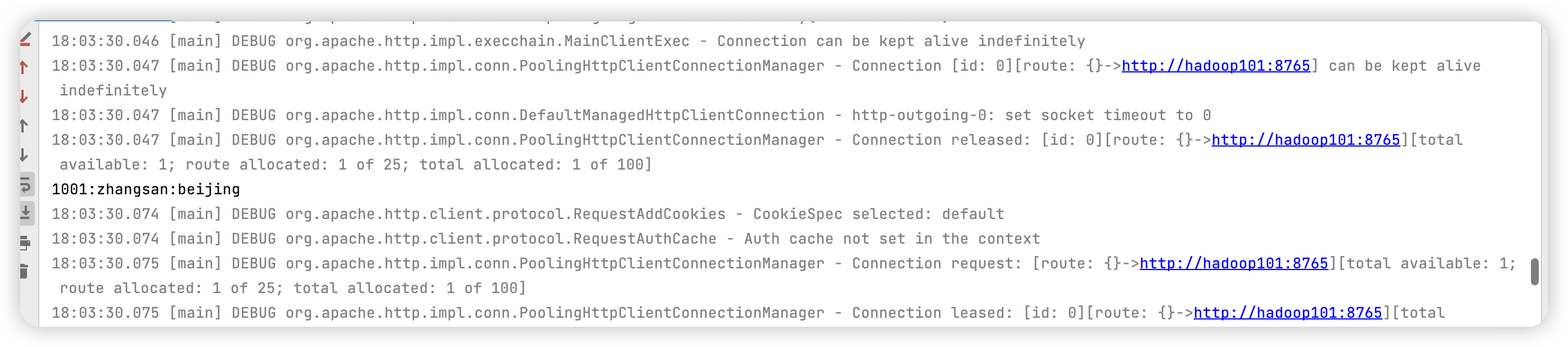Click the 'CookieSpec selected: default' log line
Image resolution: width=1568 pixels, height=347 pixels.
528,214
